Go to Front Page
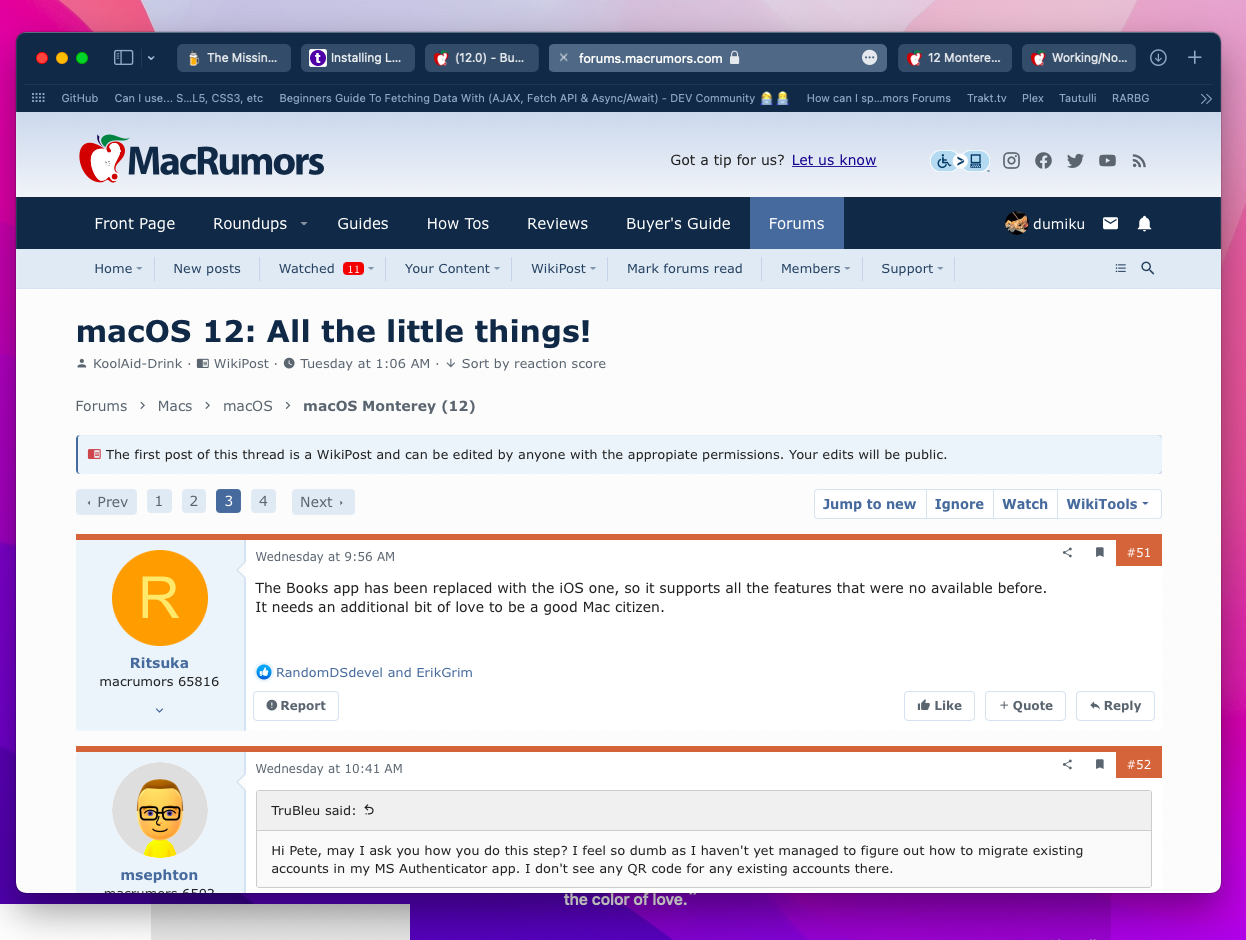This screenshot has width=1246, height=940. click(135, 223)
